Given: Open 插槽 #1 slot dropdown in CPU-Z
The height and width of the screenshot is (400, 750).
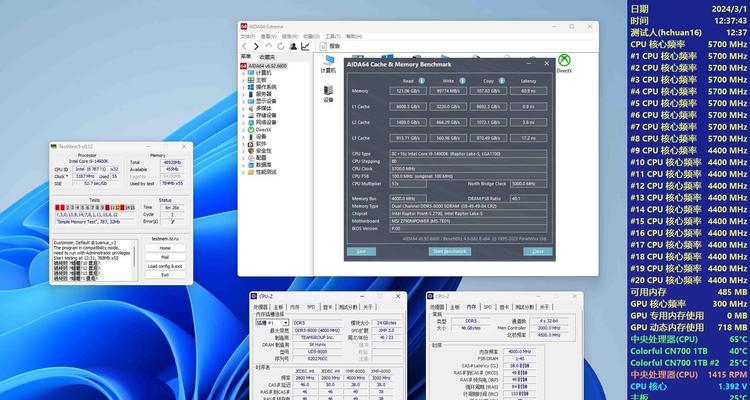Looking at the screenshot, I should [272, 323].
